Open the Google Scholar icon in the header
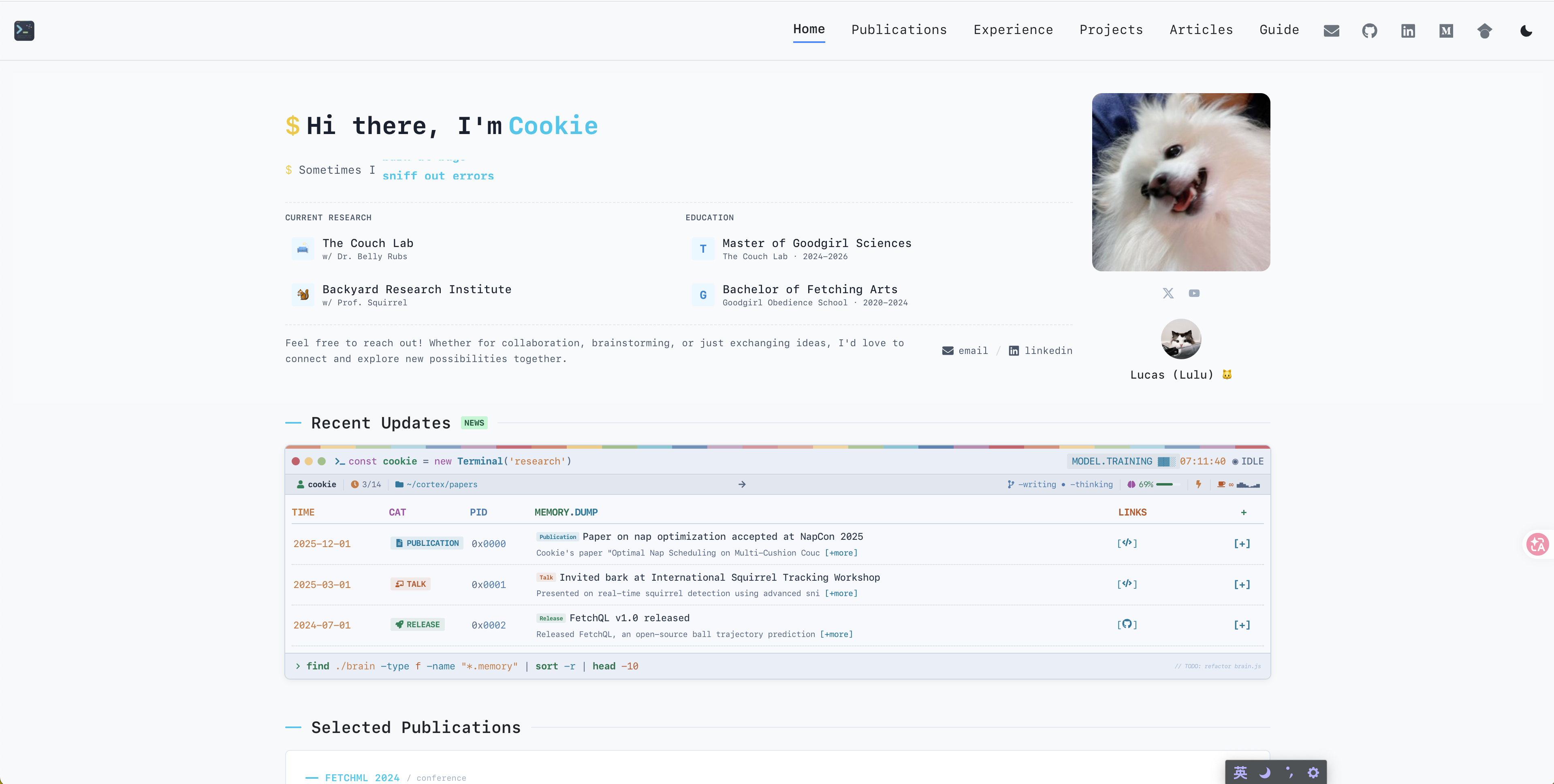Image resolution: width=1554 pixels, height=784 pixels. 1485,31
